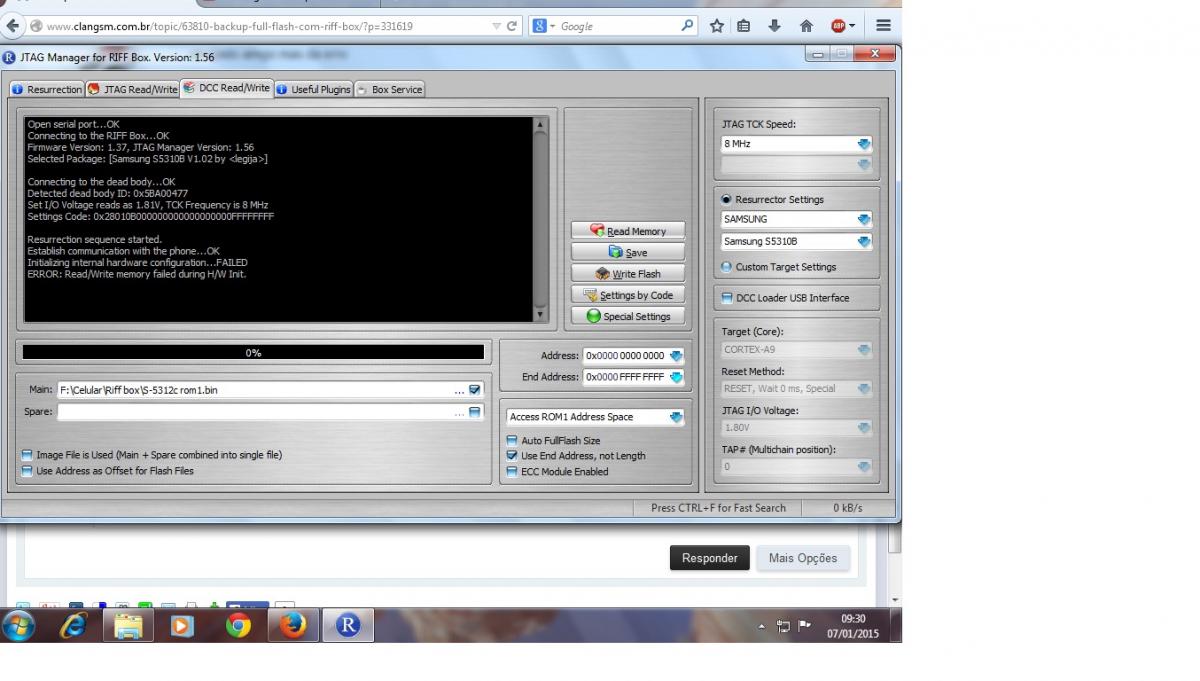
Task: Open Firefox bookmarks list icon
Action: click(x=744, y=26)
